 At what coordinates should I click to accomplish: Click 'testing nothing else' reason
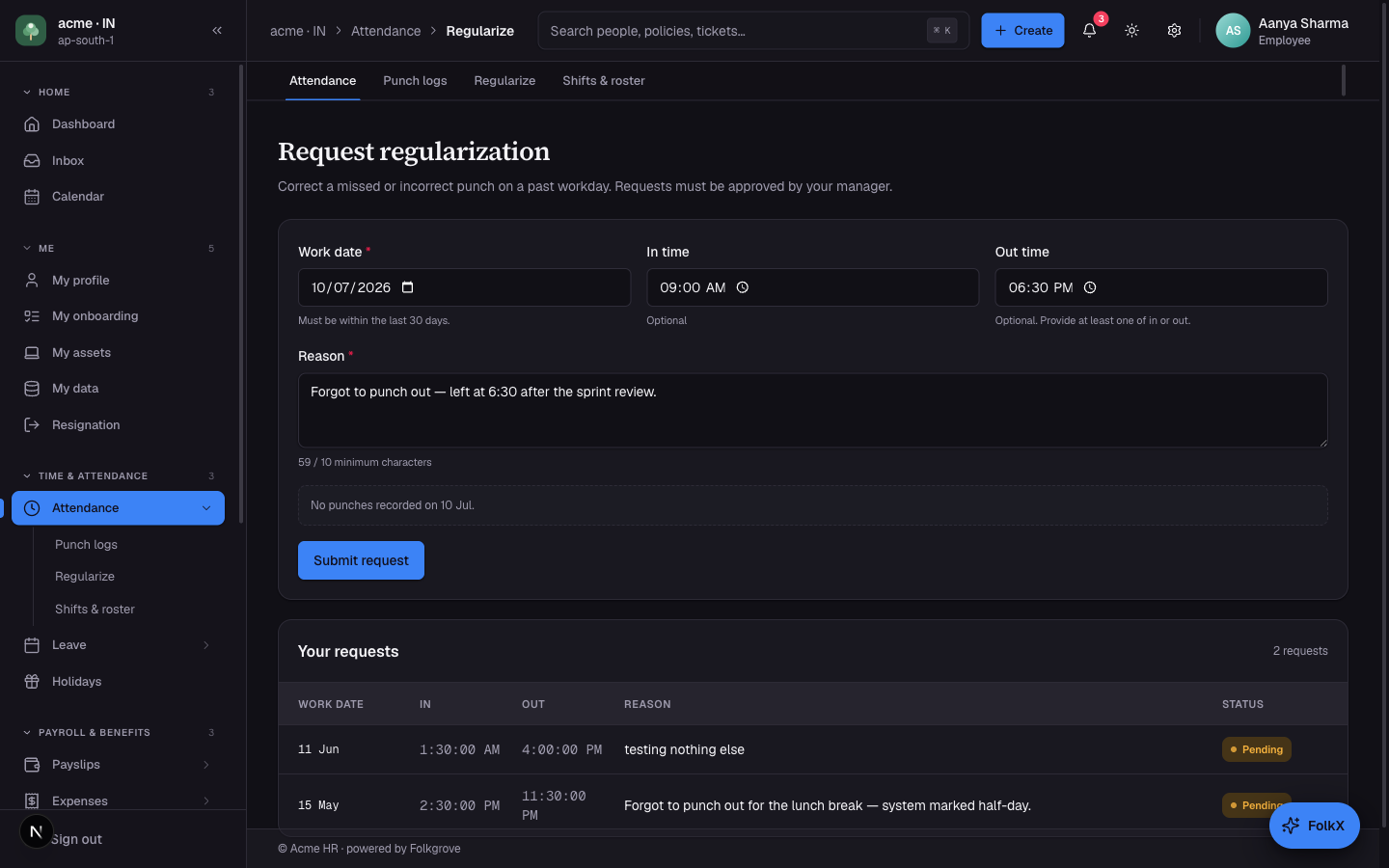tap(684, 749)
